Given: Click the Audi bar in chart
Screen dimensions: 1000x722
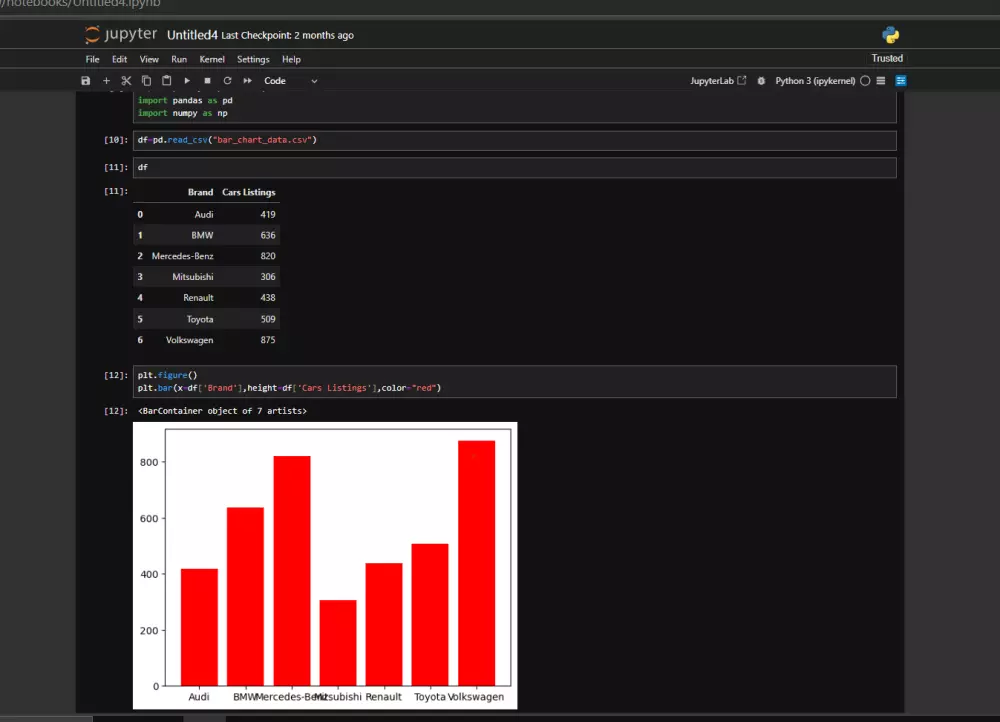Looking at the screenshot, I should pyautogui.click(x=199, y=628).
